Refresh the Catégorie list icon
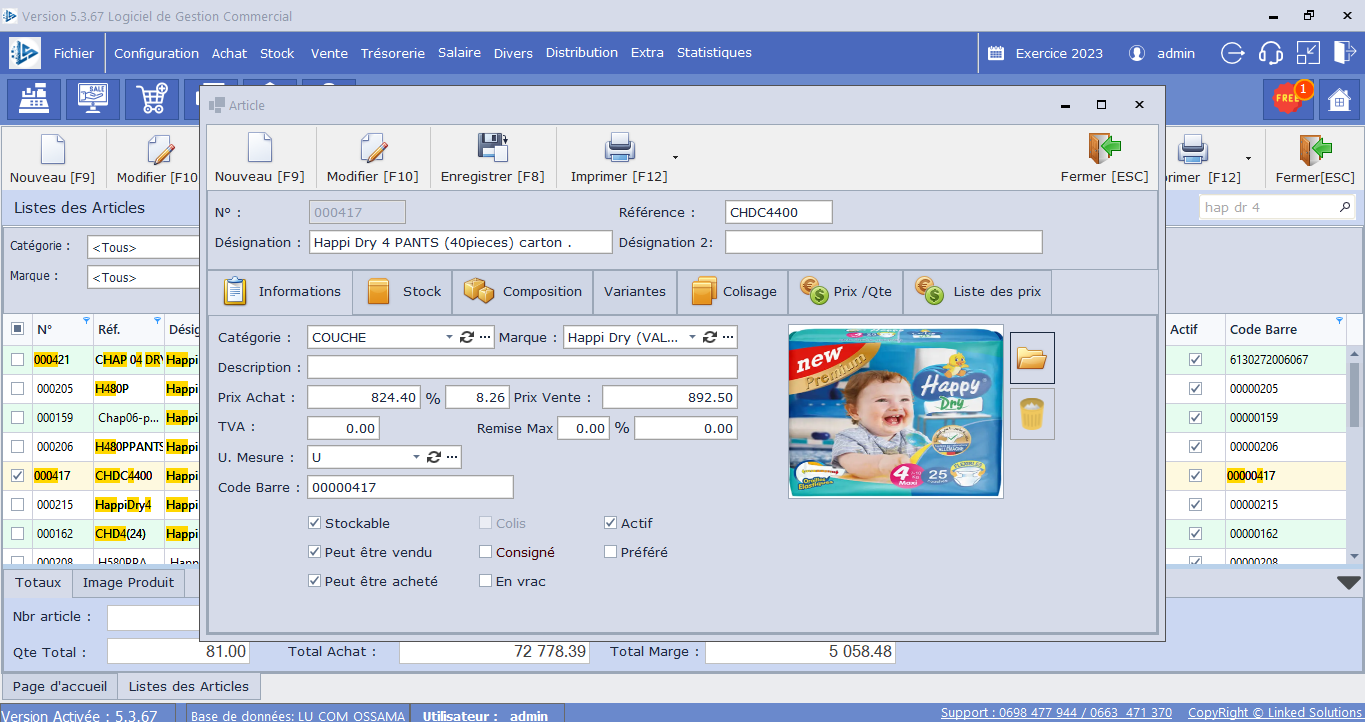 [x=466, y=338]
